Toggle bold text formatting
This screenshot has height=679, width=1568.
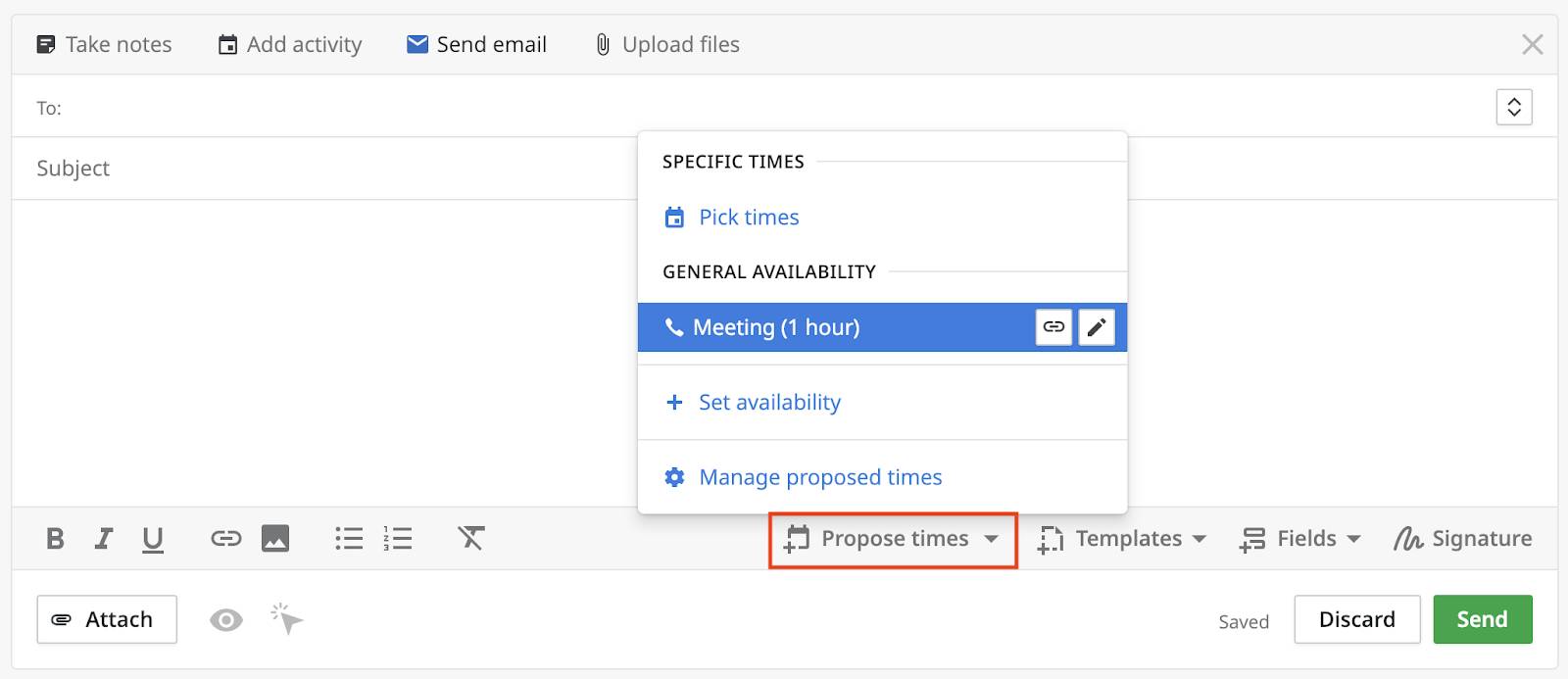(x=55, y=538)
